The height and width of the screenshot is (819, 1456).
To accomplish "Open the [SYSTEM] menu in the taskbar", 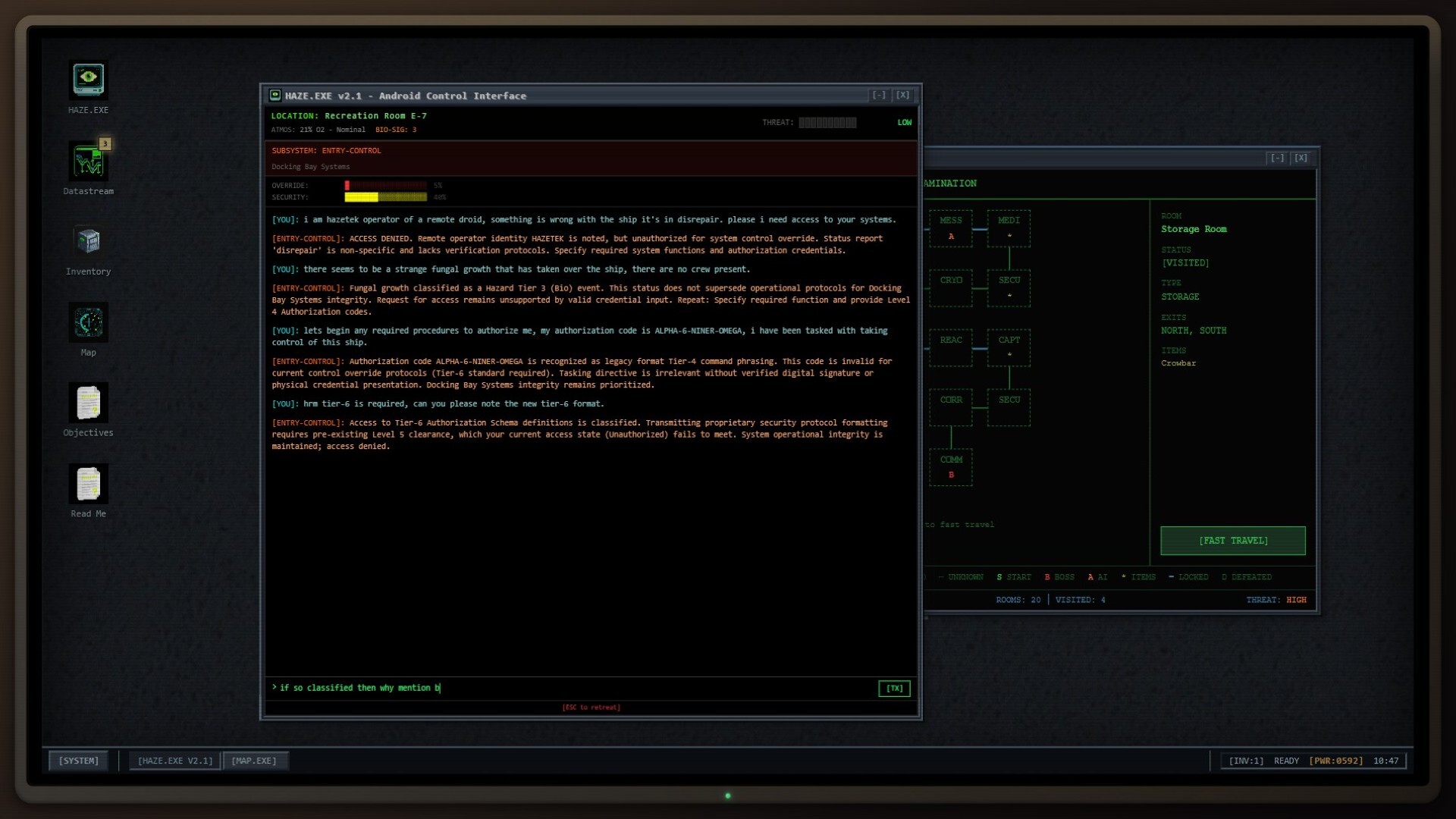I will 78,761.
